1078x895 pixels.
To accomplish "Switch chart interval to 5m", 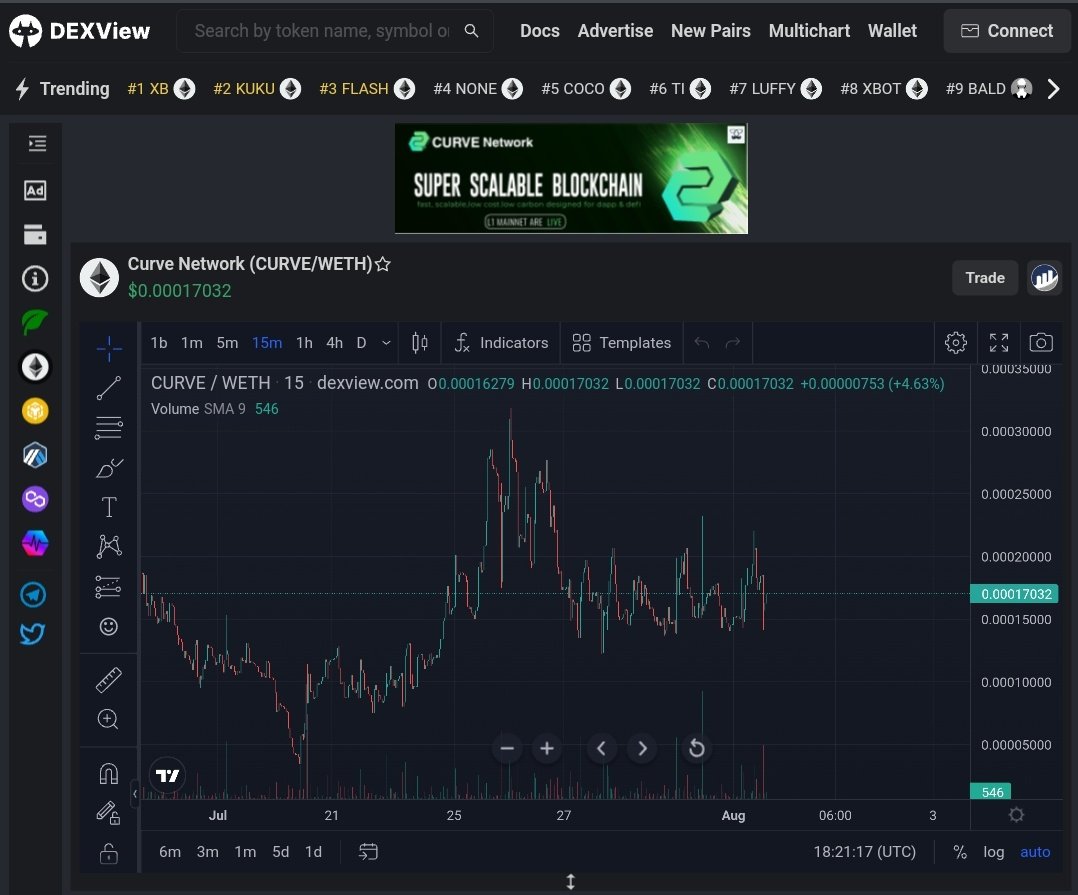I will pos(228,342).
